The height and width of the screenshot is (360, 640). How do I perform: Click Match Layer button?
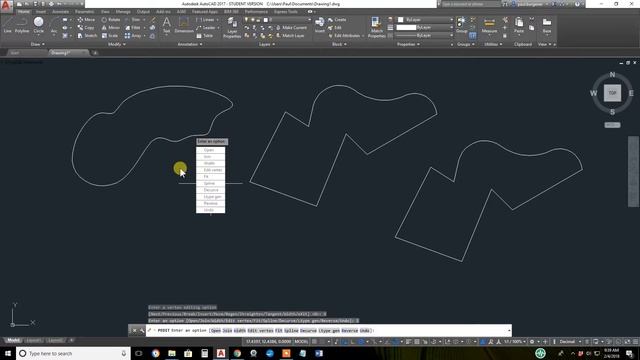[x=290, y=36]
